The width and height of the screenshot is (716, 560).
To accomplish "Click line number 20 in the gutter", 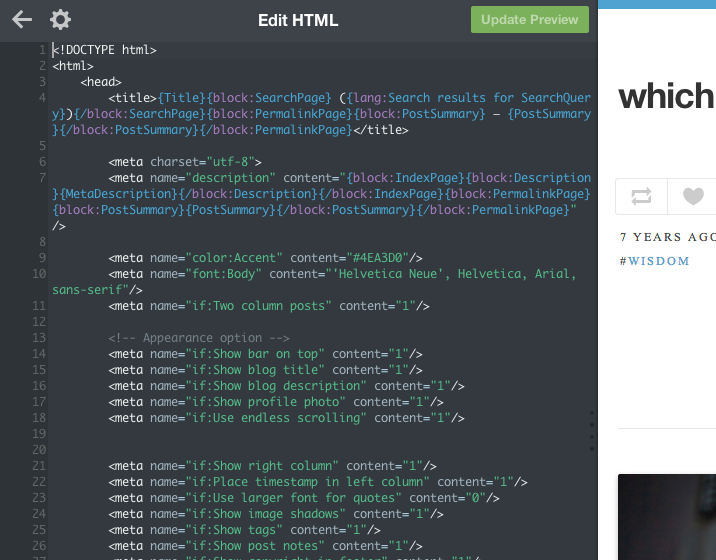I will click(39, 449).
